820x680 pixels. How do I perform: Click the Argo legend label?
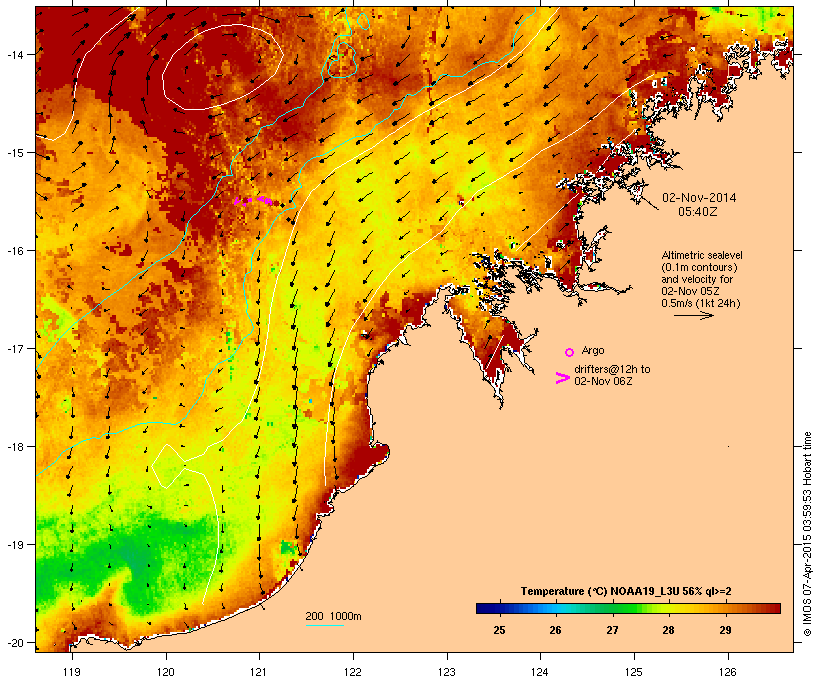(593, 350)
